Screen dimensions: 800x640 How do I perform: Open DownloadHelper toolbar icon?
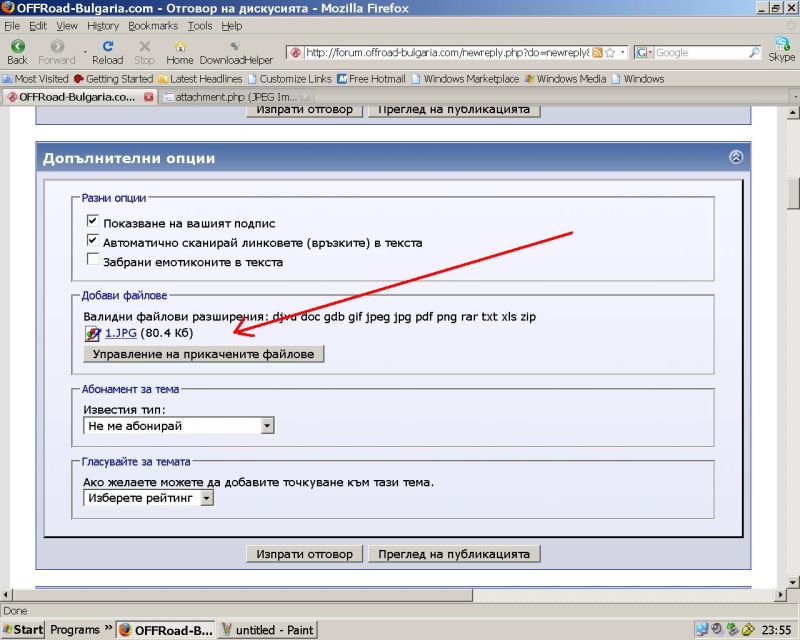coord(235,46)
